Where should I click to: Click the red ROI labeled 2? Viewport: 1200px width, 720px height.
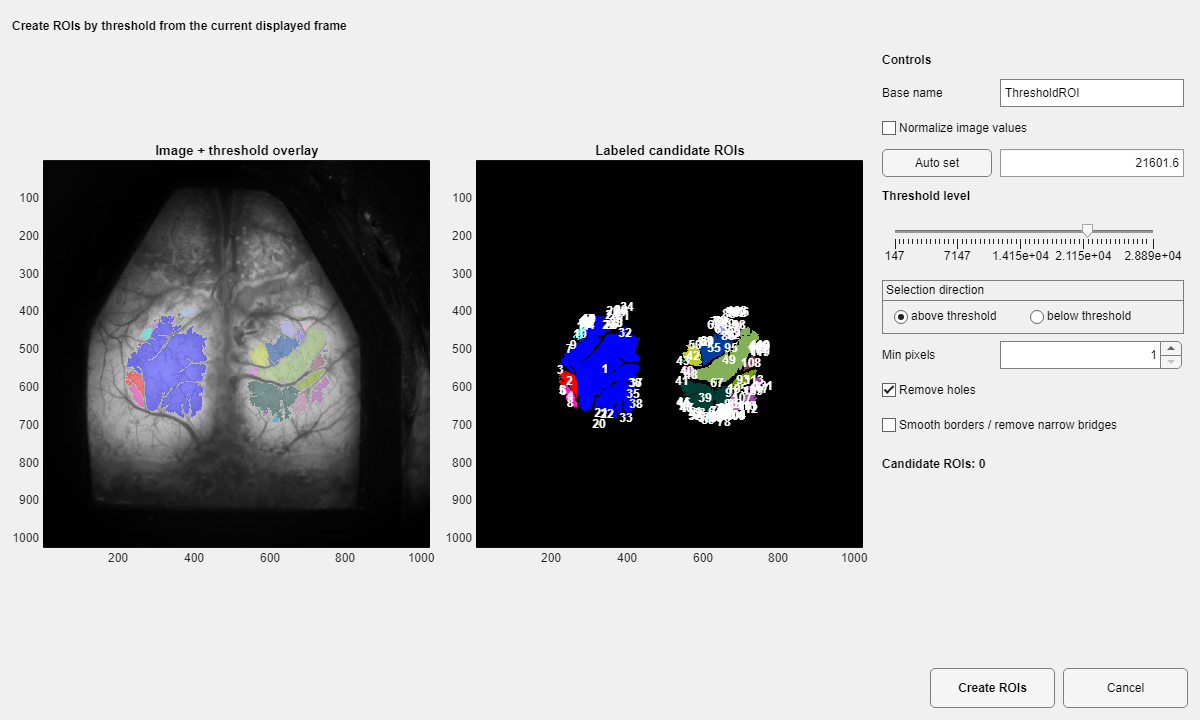coord(567,383)
